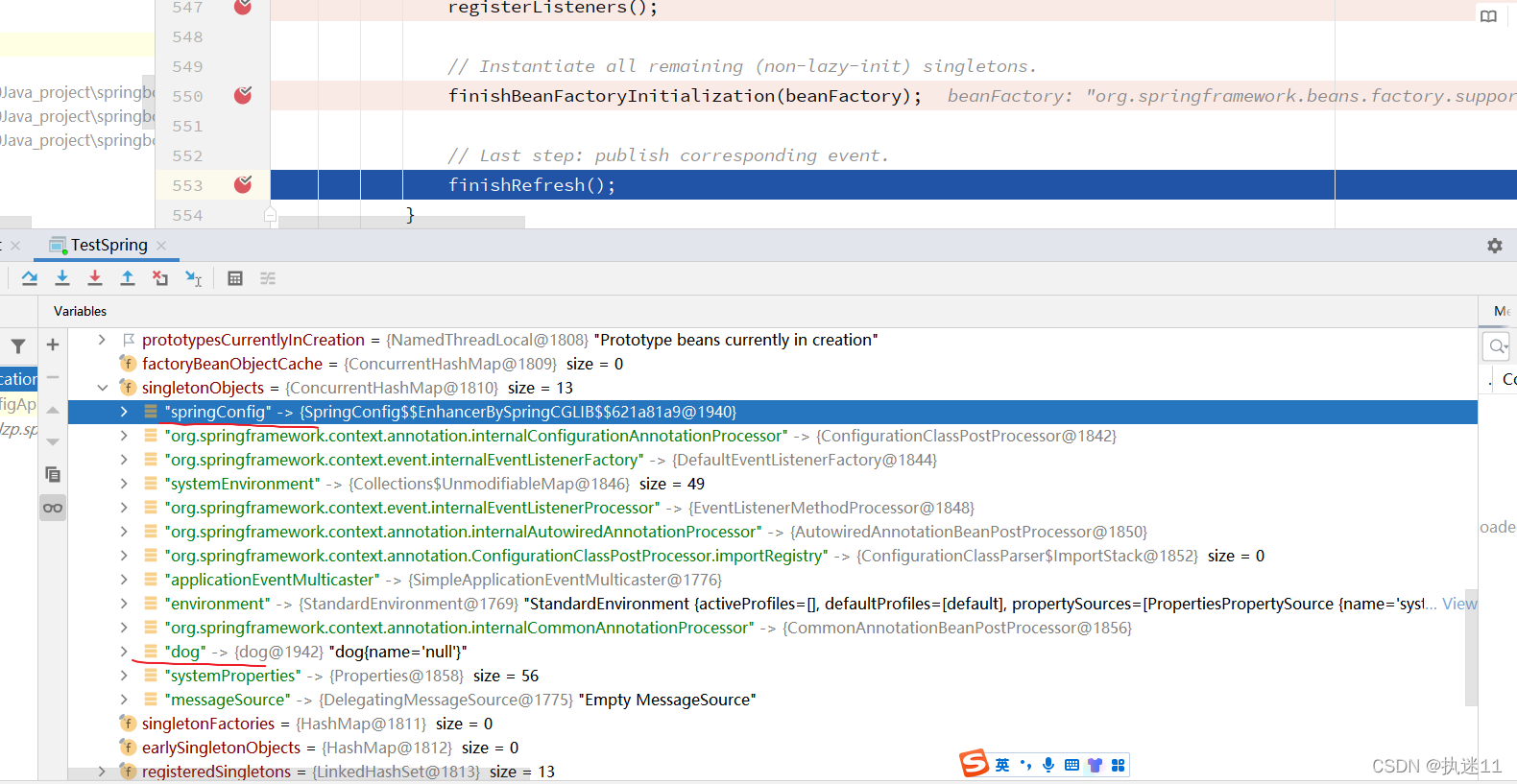
Task: Open the Sogou soft keyboard icon
Action: pyautogui.click(x=1072, y=765)
